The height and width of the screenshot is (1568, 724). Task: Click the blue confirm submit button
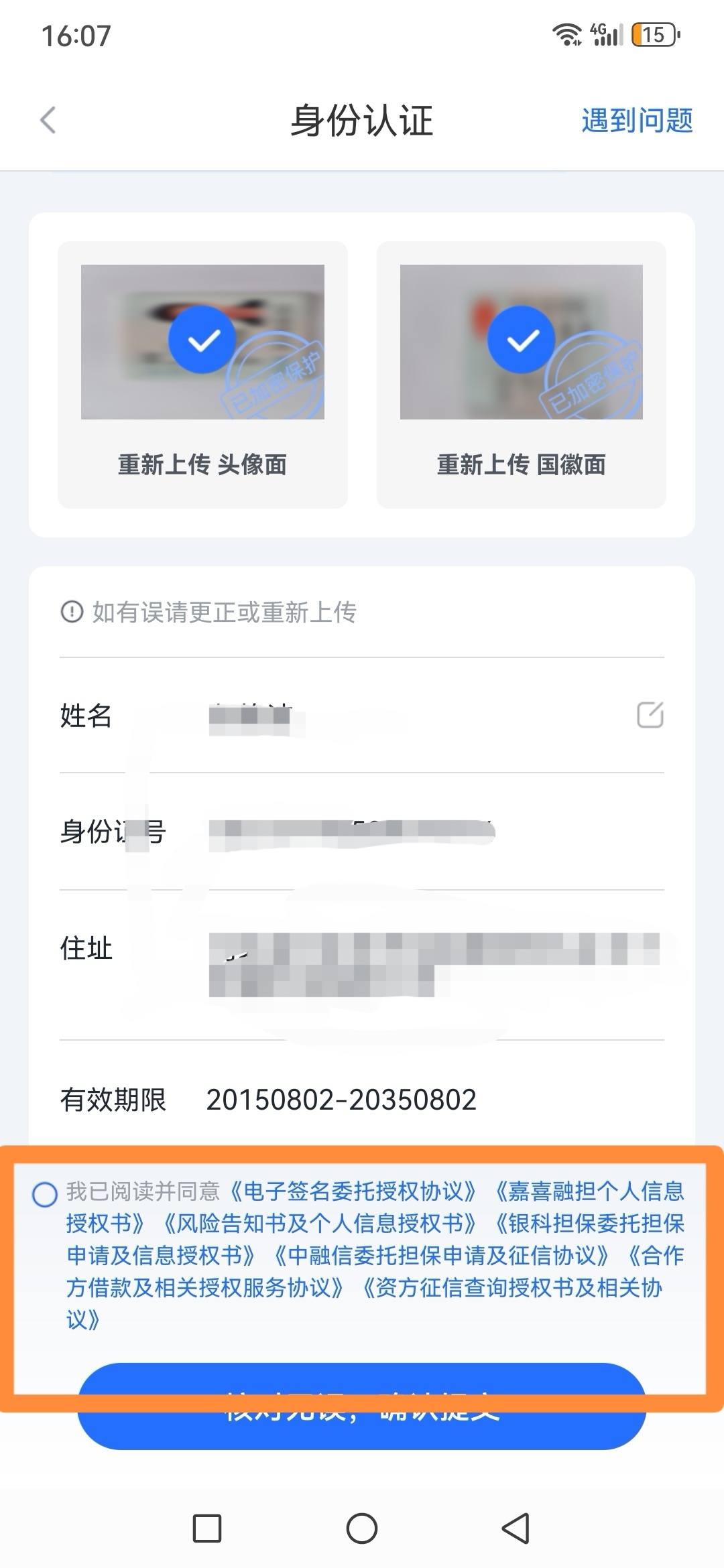tap(362, 1406)
